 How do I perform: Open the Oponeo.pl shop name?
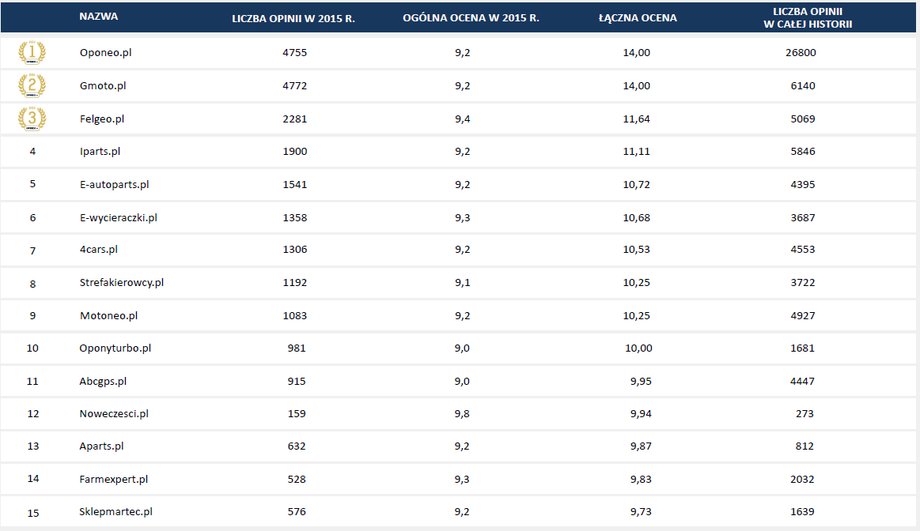(106, 53)
